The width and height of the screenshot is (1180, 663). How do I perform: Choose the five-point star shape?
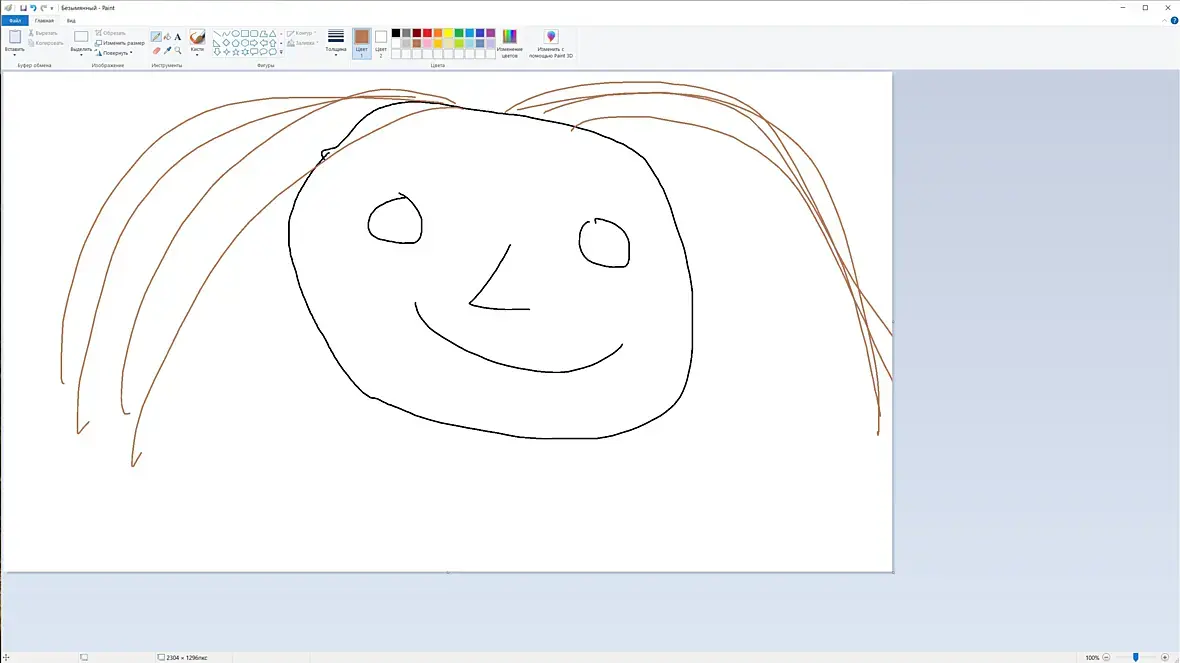click(236, 52)
